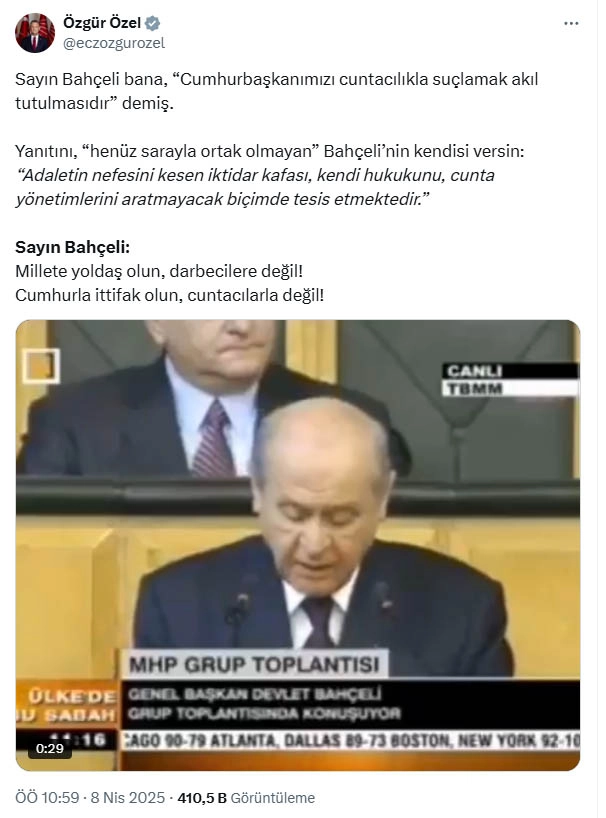Click the scrolling basketball scores ticker
Screen dimensions: 606x818
click(350, 740)
